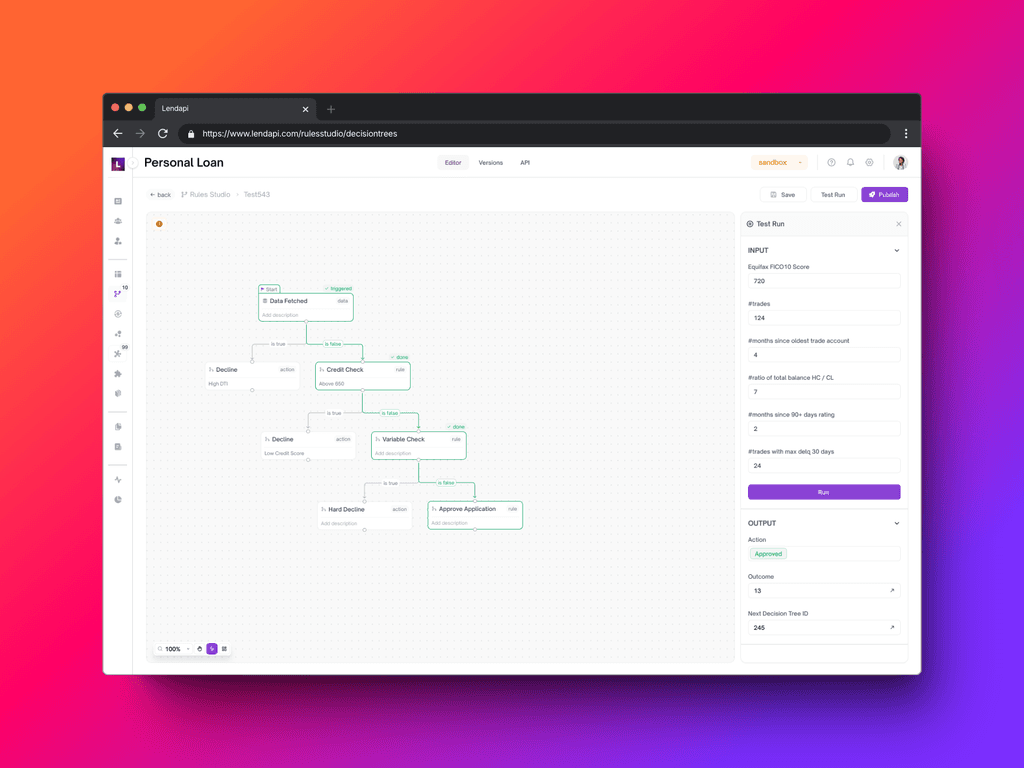Open the topmost dashboard sidebar icon
This screenshot has height=768, width=1024.
tap(118, 201)
